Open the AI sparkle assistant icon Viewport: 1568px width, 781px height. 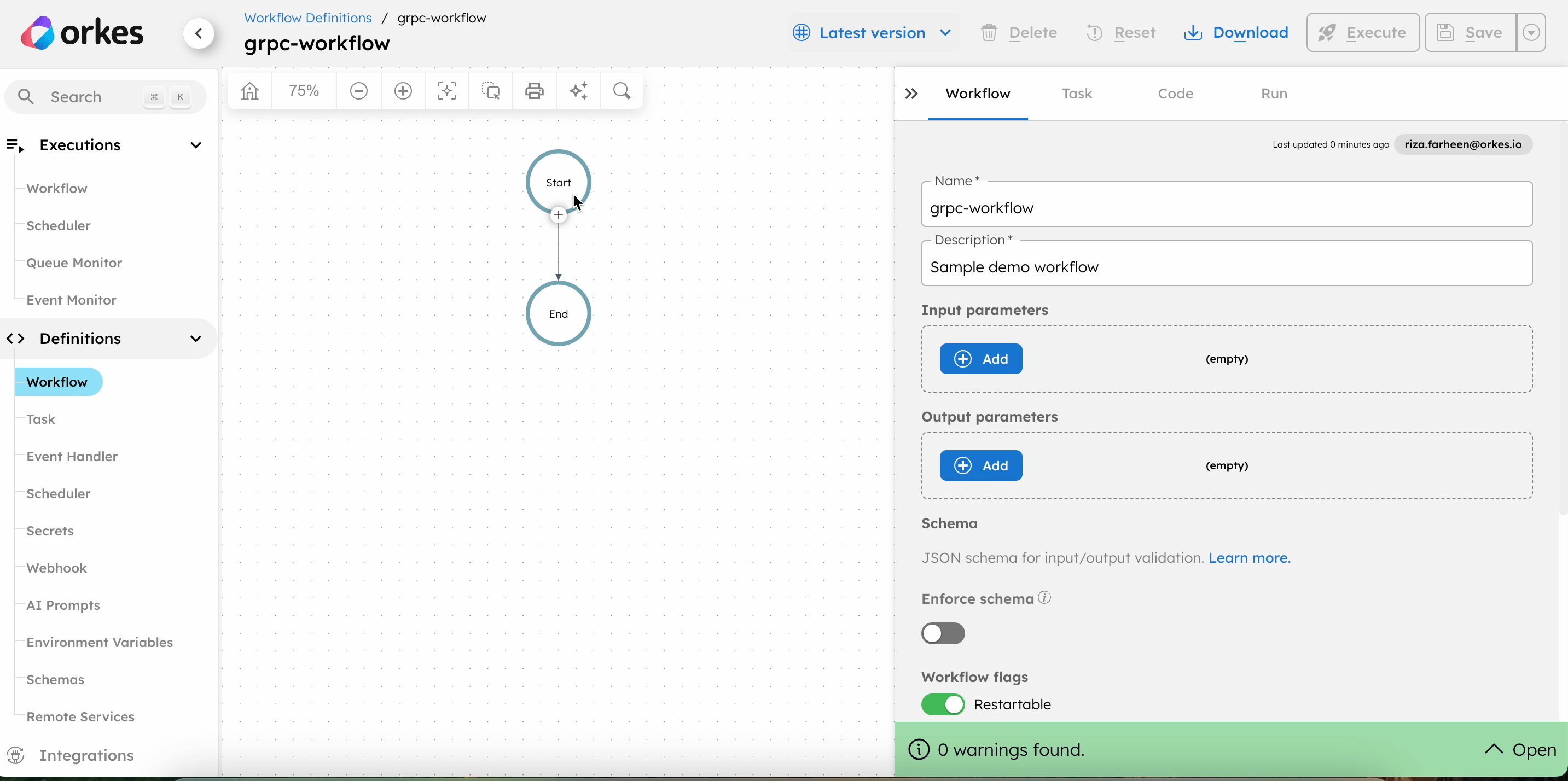578,91
